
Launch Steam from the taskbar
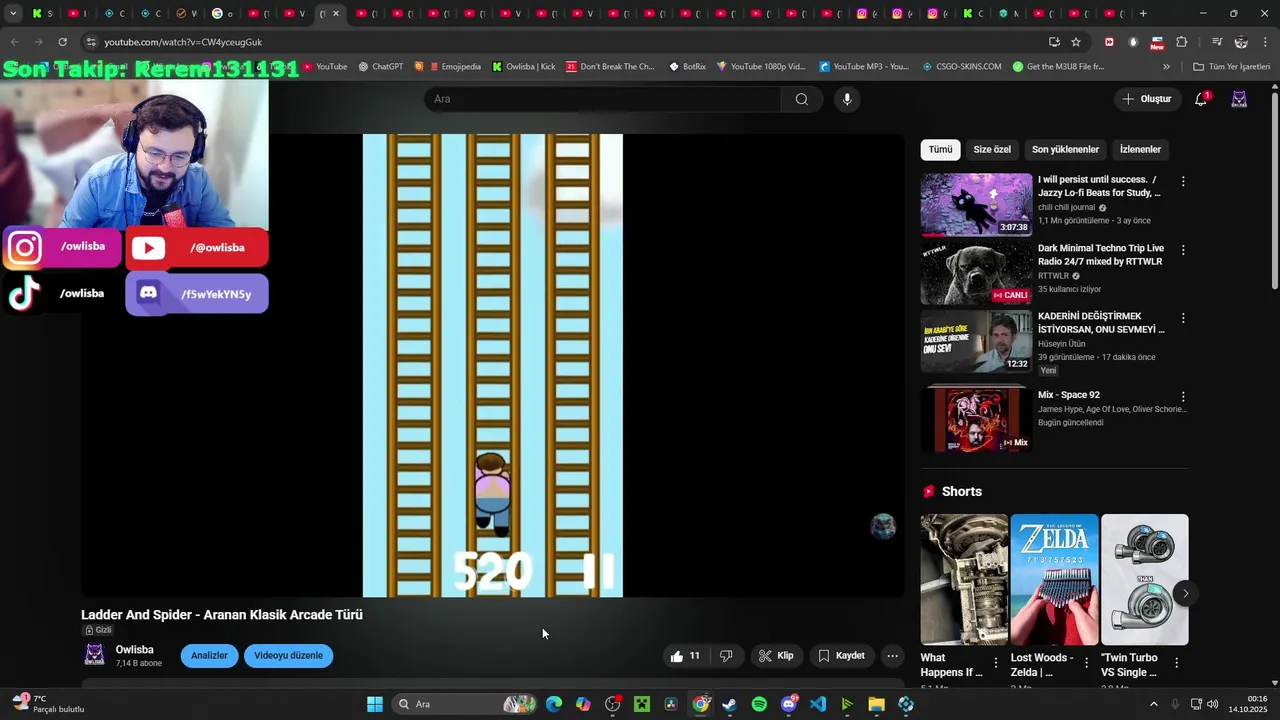(x=729, y=704)
